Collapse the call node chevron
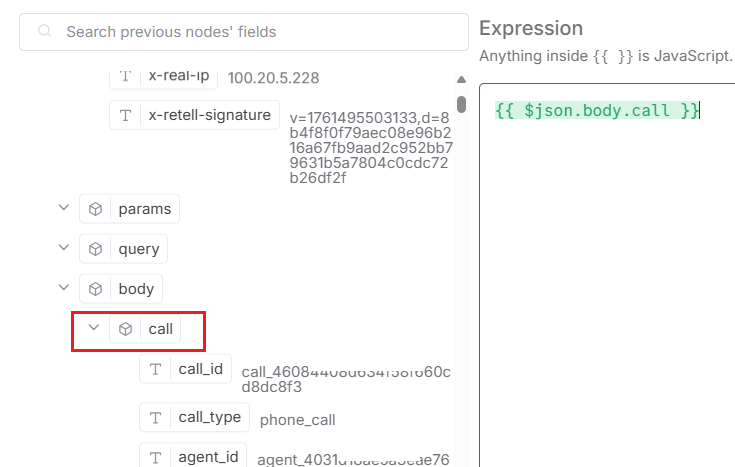The image size is (735, 467). click(94, 328)
